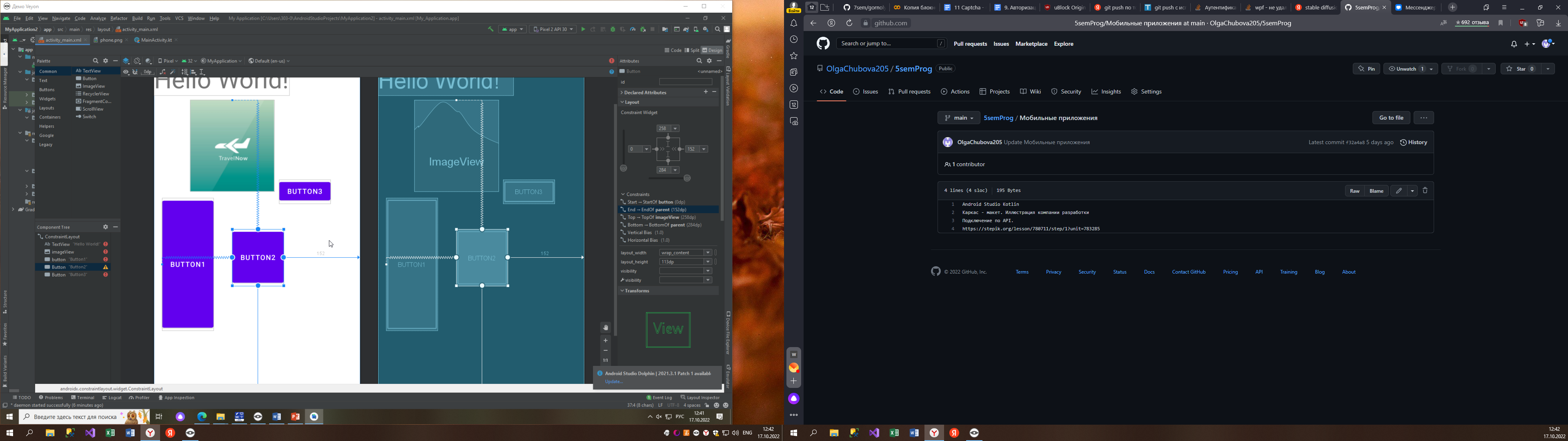
Task: Open the view options eye icon menu
Action: point(126,72)
